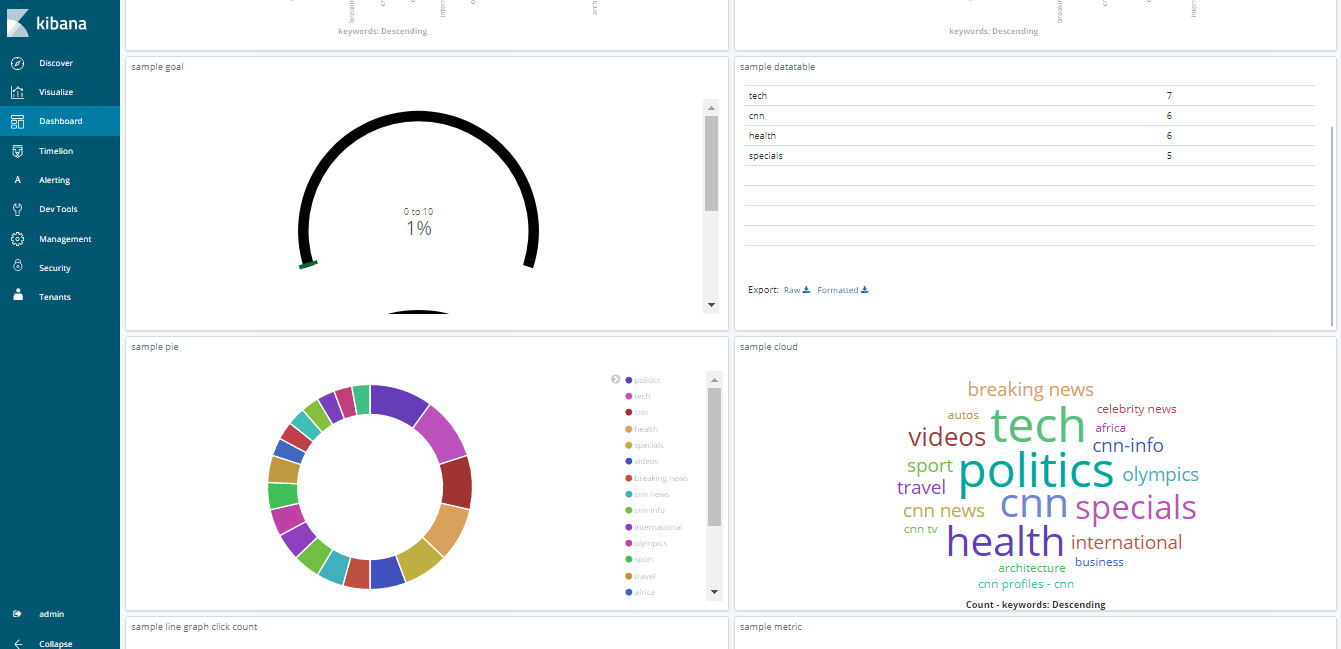Select Discover in the sidebar
This screenshot has width=1341, height=649.
click(x=56, y=63)
